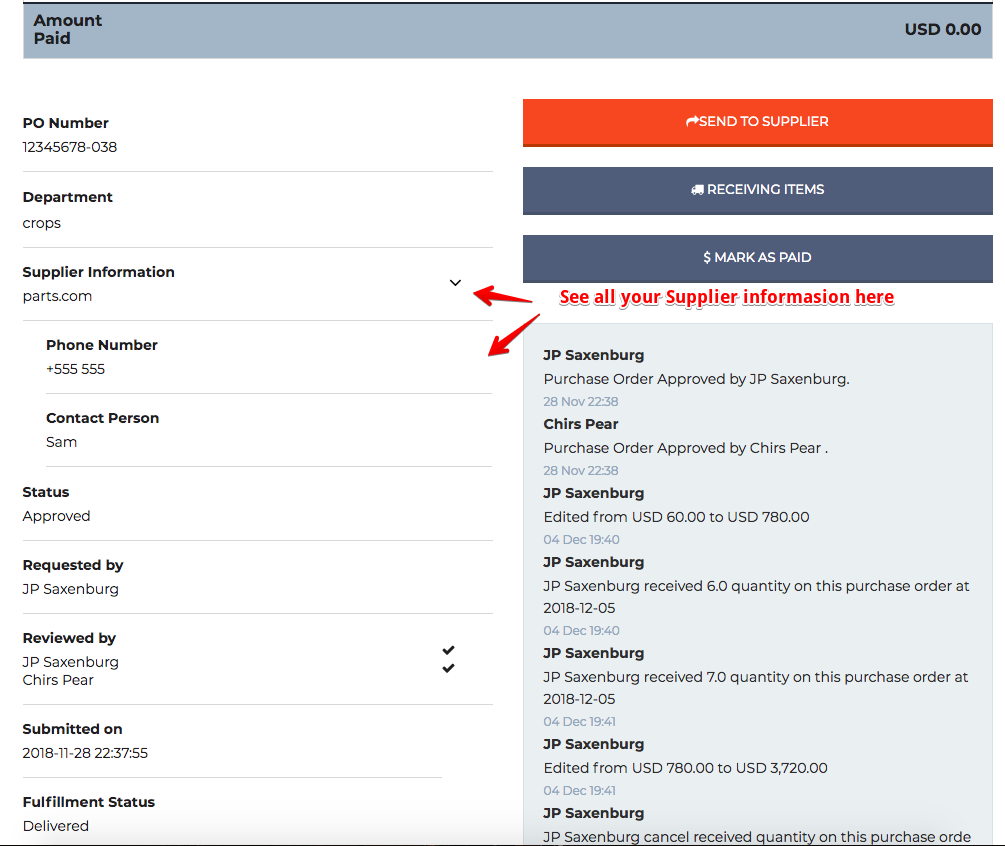This screenshot has width=1005, height=846.
Task: Click the supplier name "parts.com"
Action: [x=57, y=296]
